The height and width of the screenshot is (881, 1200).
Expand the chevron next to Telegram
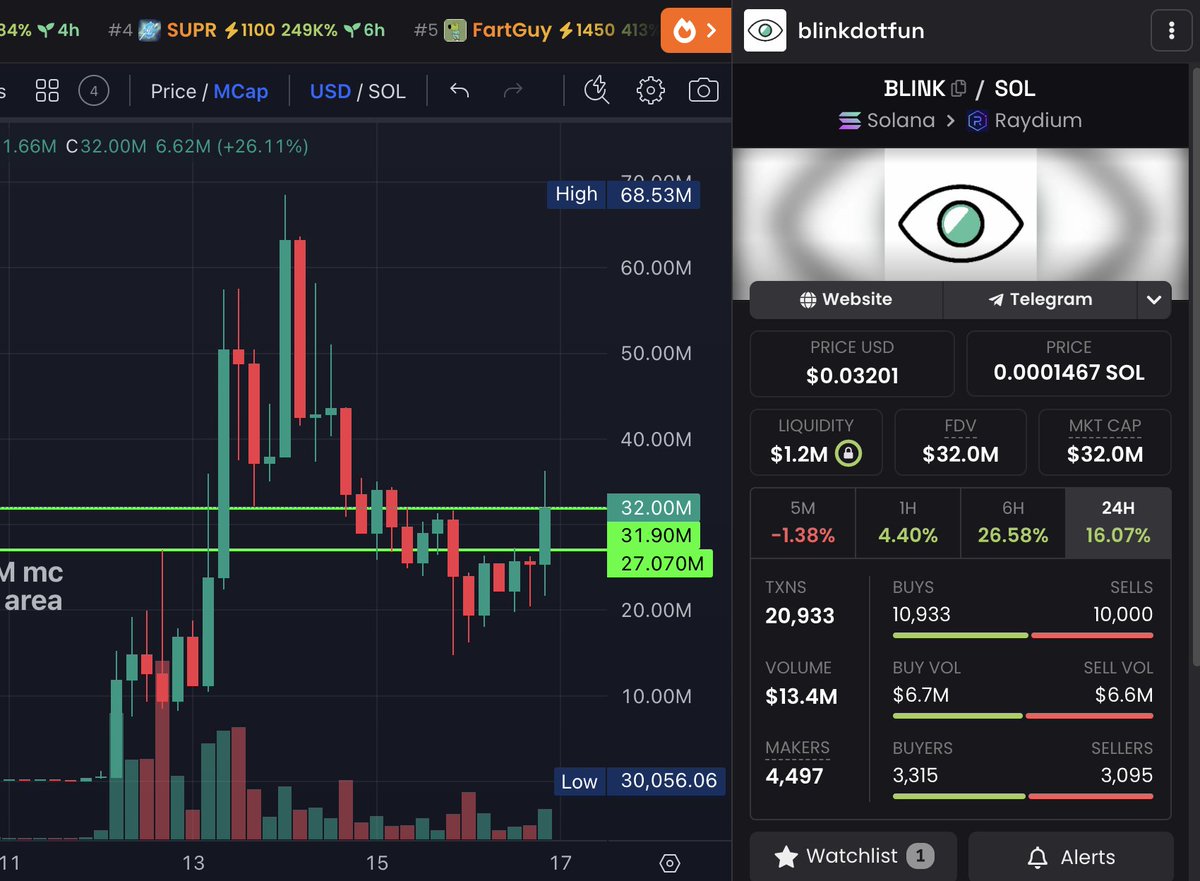(x=1154, y=299)
